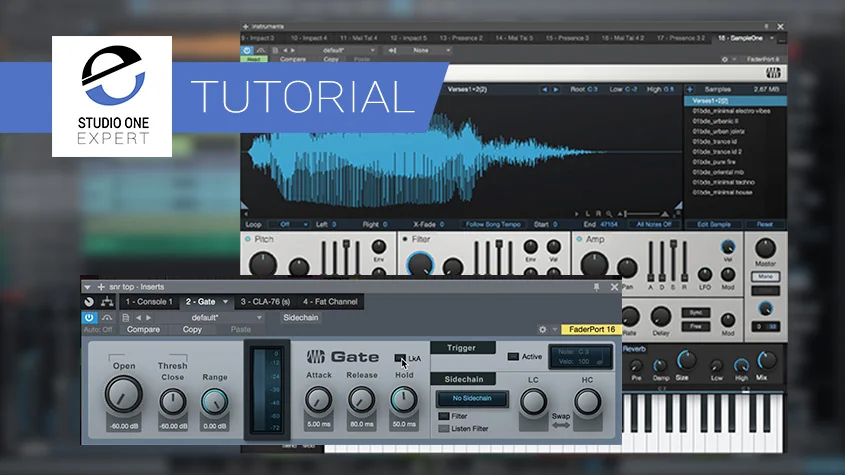This screenshot has width=845, height=475.
Task: Click the power icon in the Gate plugin
Action: tap(89, 318)
